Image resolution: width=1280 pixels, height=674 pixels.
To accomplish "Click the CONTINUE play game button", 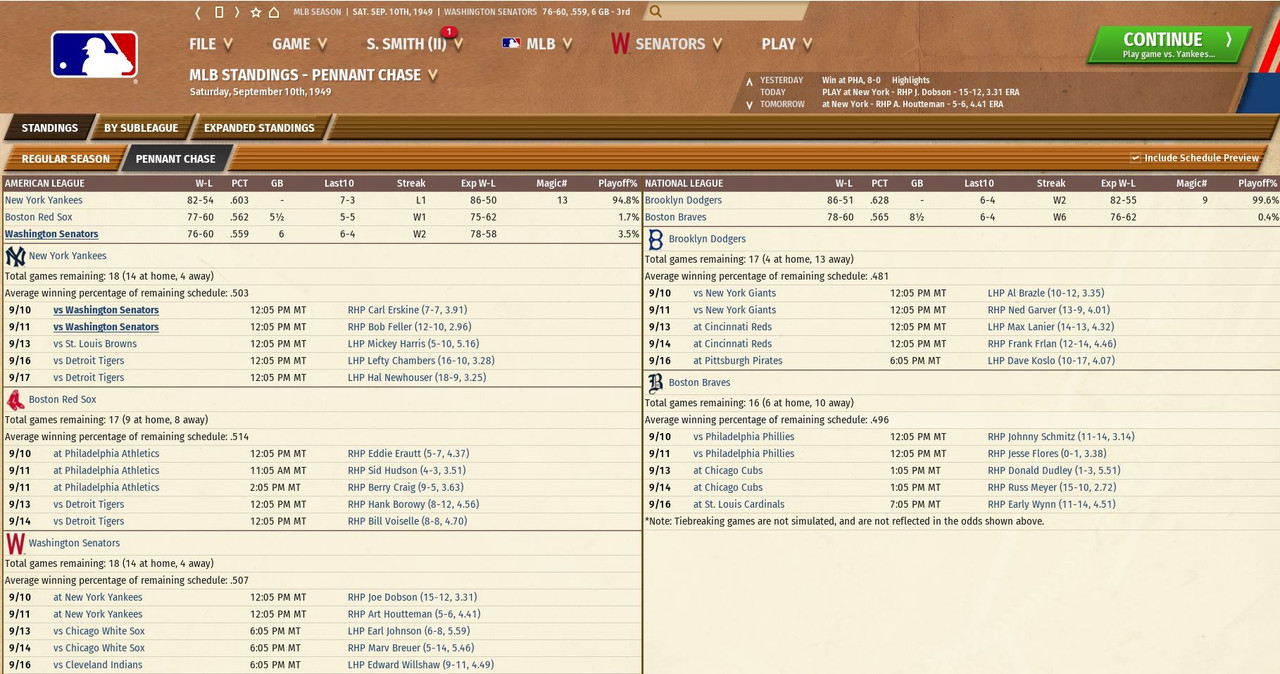I will tap(1168, 45).
